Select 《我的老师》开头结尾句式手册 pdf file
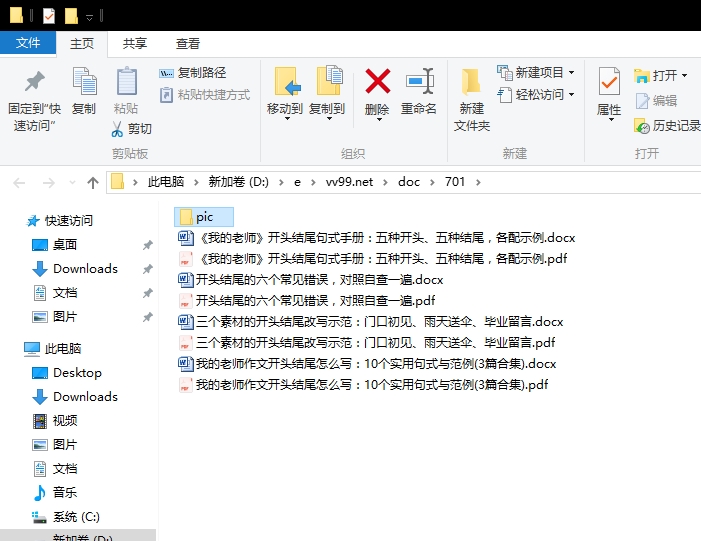 pos(372,258)
